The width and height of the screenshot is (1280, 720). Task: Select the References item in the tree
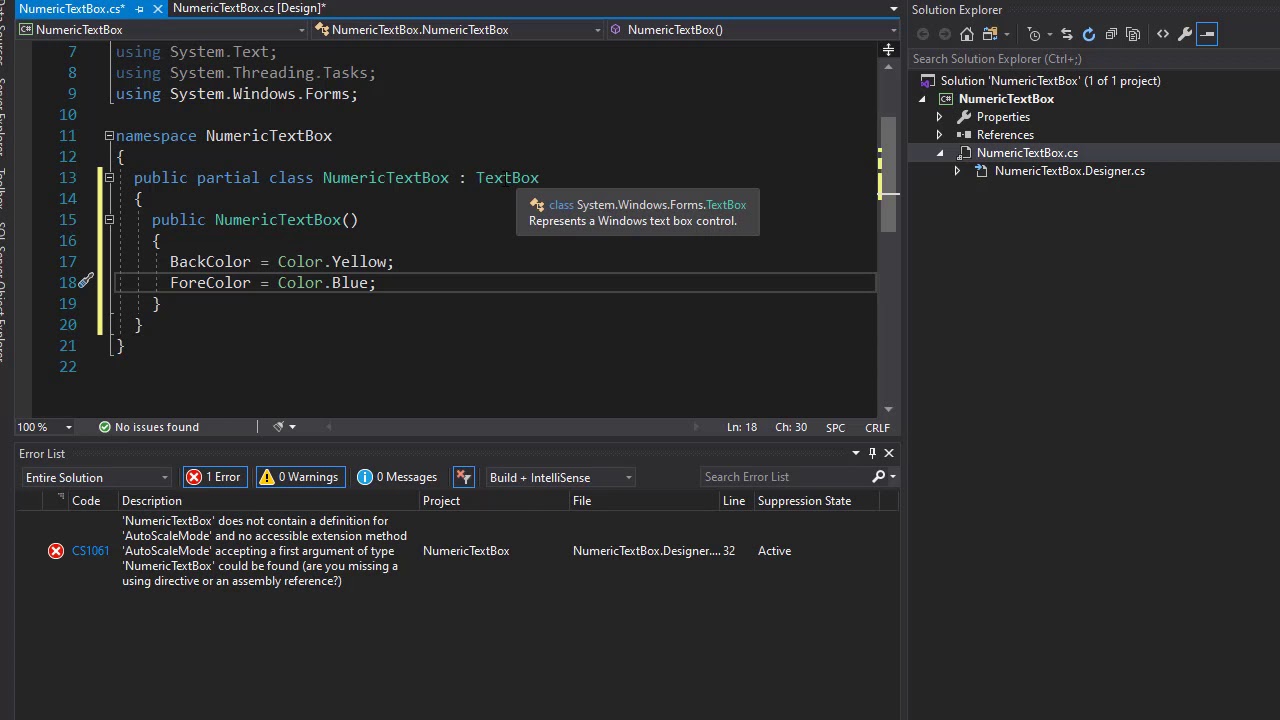1005,135
